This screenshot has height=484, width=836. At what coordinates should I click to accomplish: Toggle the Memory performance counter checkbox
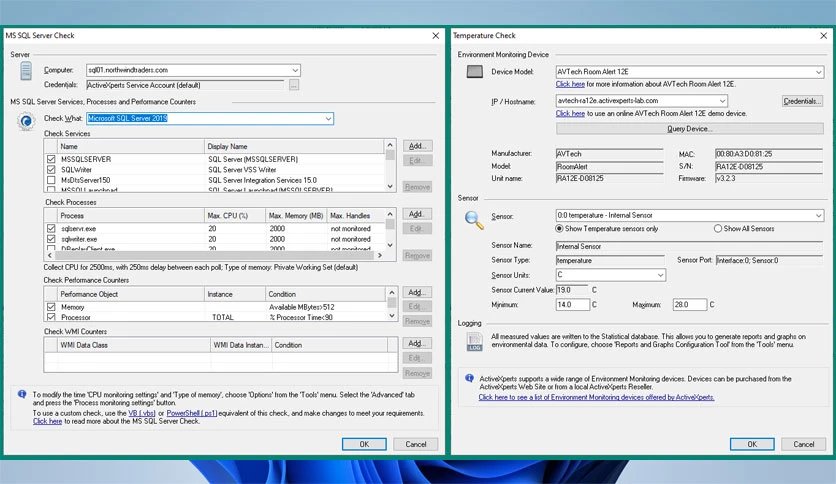51,307
